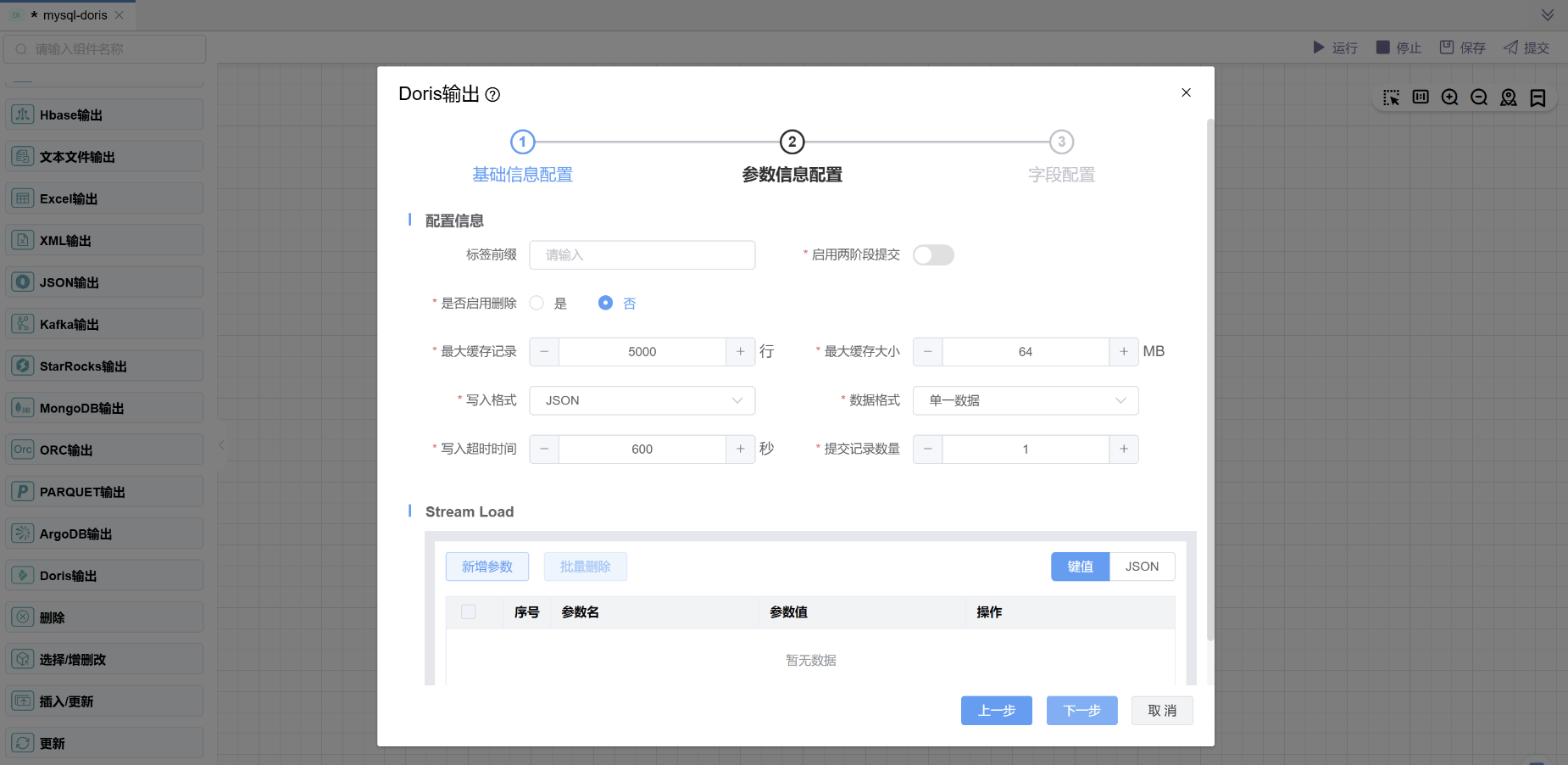The image size is (1568, 765).
Task: Toggle the 启用两阶段提交 switch
Action: (x=933, y=255)
